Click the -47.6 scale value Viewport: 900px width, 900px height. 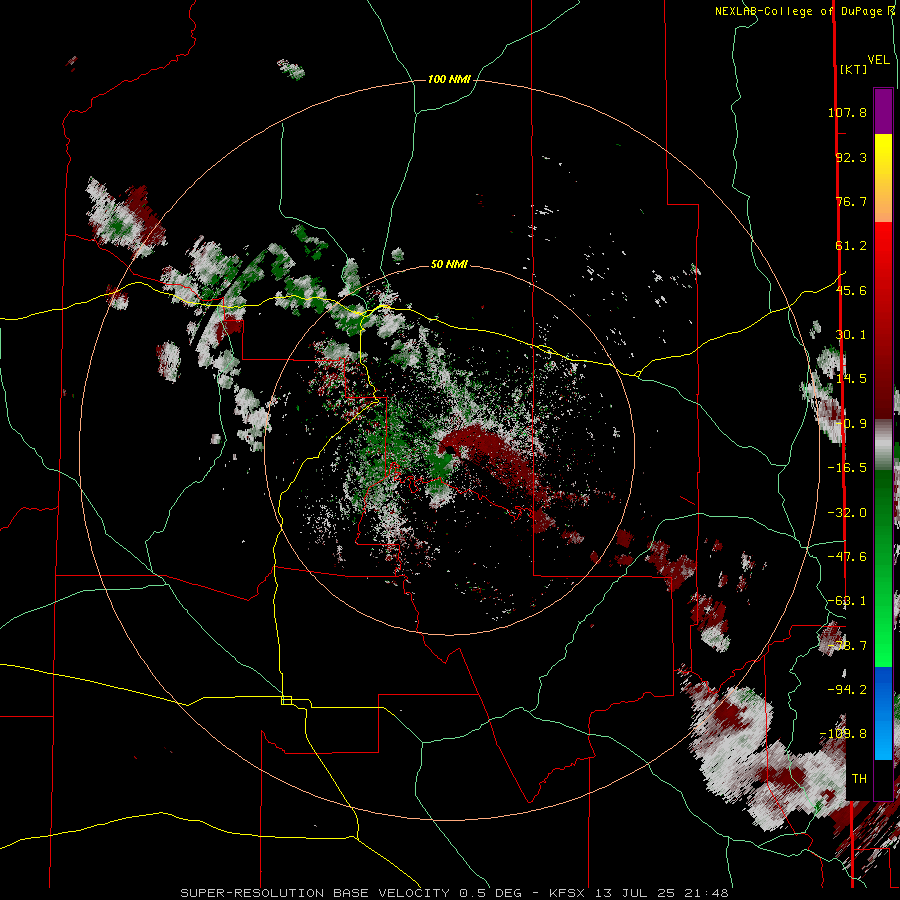pyautogui.click(x=847, y=557)
